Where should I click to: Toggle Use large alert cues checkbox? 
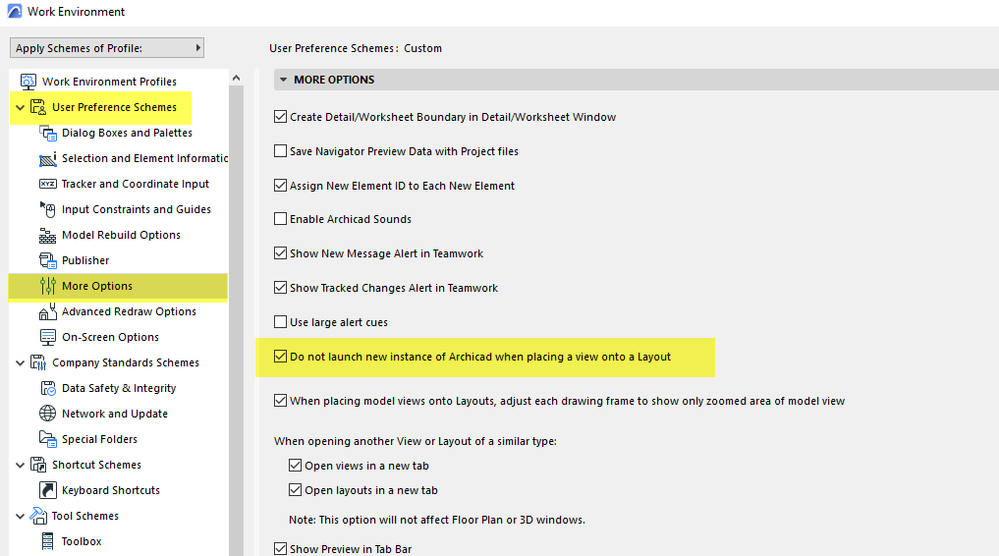281,322
